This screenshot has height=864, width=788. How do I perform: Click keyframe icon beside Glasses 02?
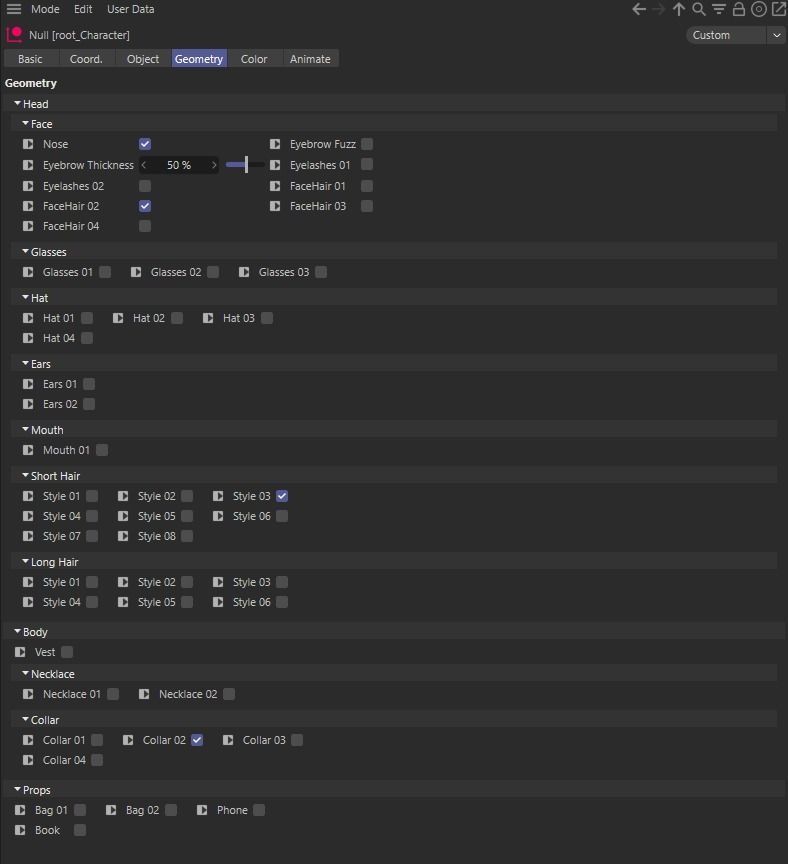[136, 272]
